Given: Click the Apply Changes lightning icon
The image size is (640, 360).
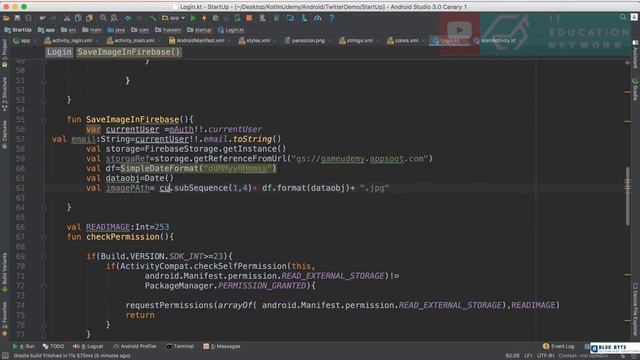Looking at the screenshot, I should coord(204,18).
